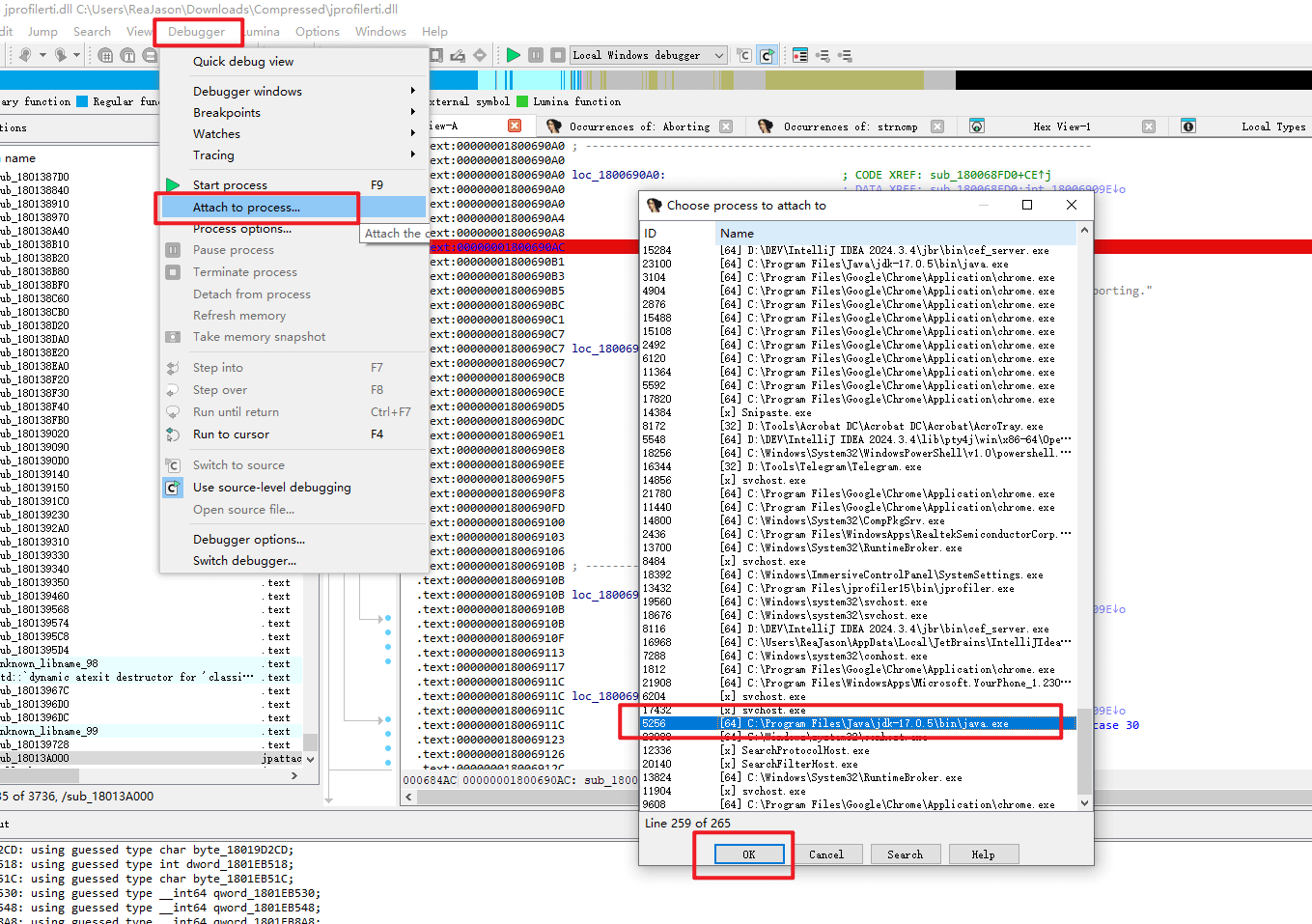This screenshot has width=1312, height=924.
Task: Click disassembly view horizontal scroll left arrow
Action: click(409, 797)
